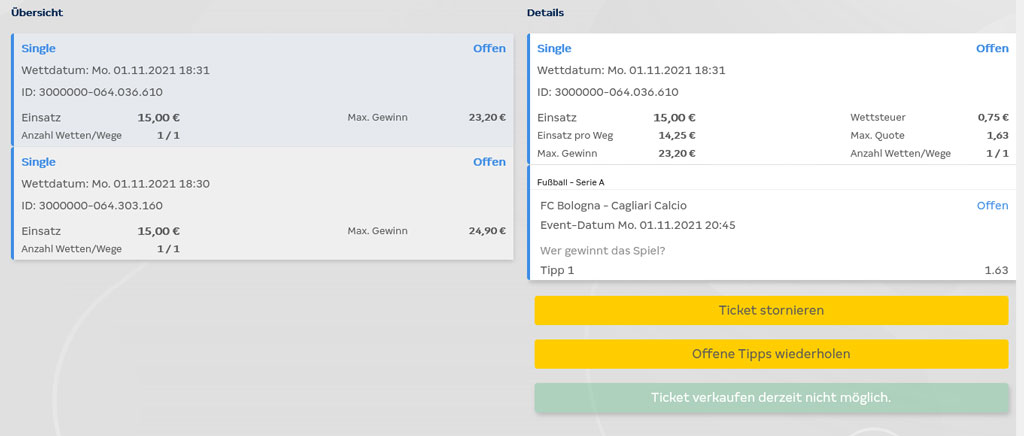Screen dimensions: 1024x436
Task: Click FC Bologna - Cagliari Calcio match
Action: pos(613,206)
